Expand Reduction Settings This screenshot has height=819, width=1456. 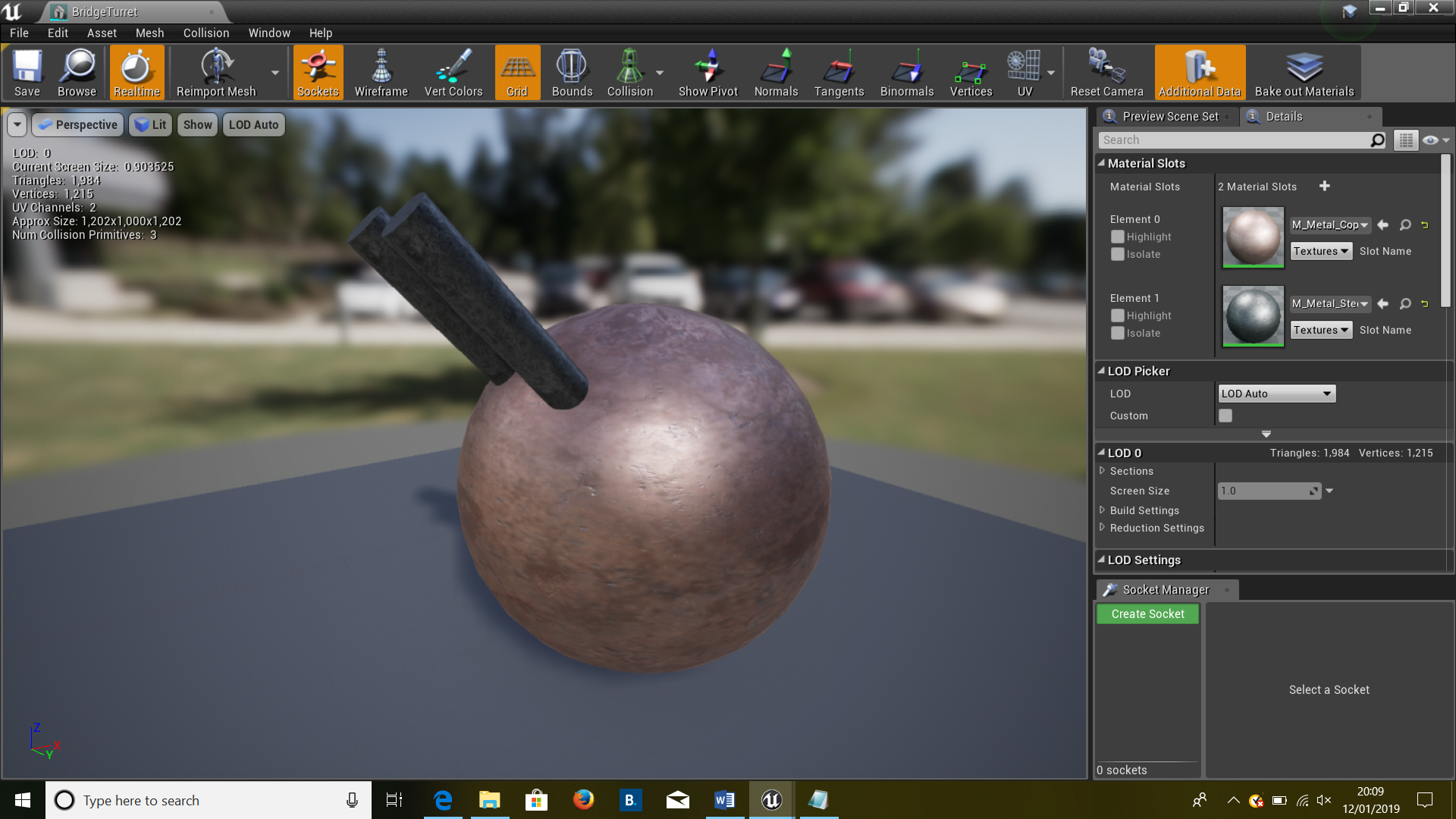[x=1102, y=528]
